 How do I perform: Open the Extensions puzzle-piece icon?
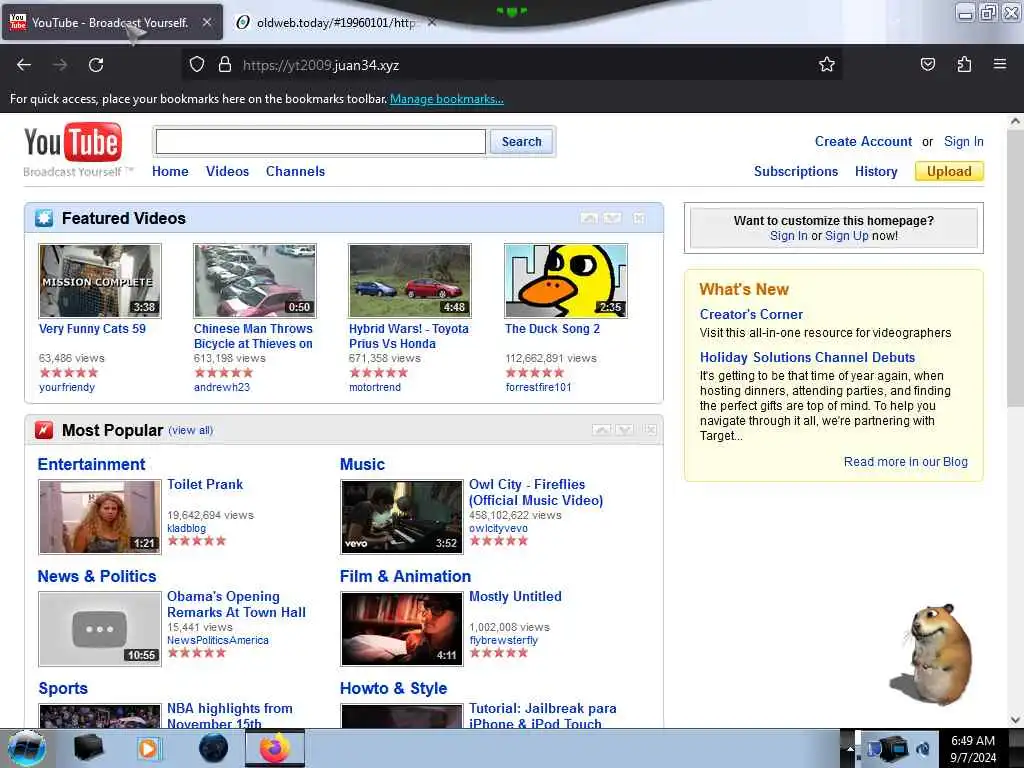(964, 64)
